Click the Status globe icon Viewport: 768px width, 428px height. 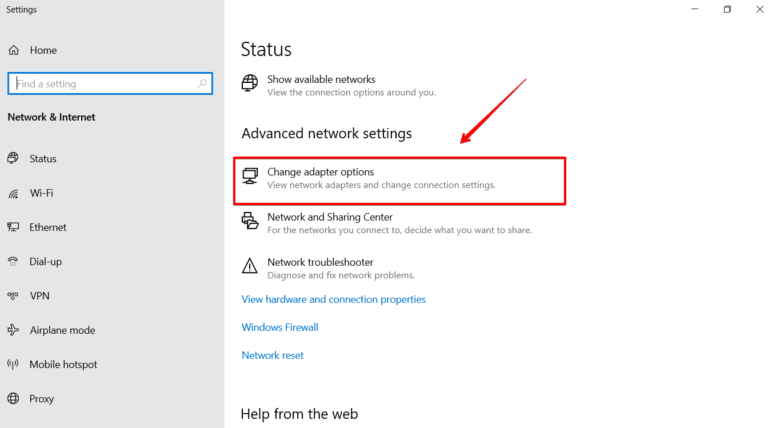tap(13, 158)
